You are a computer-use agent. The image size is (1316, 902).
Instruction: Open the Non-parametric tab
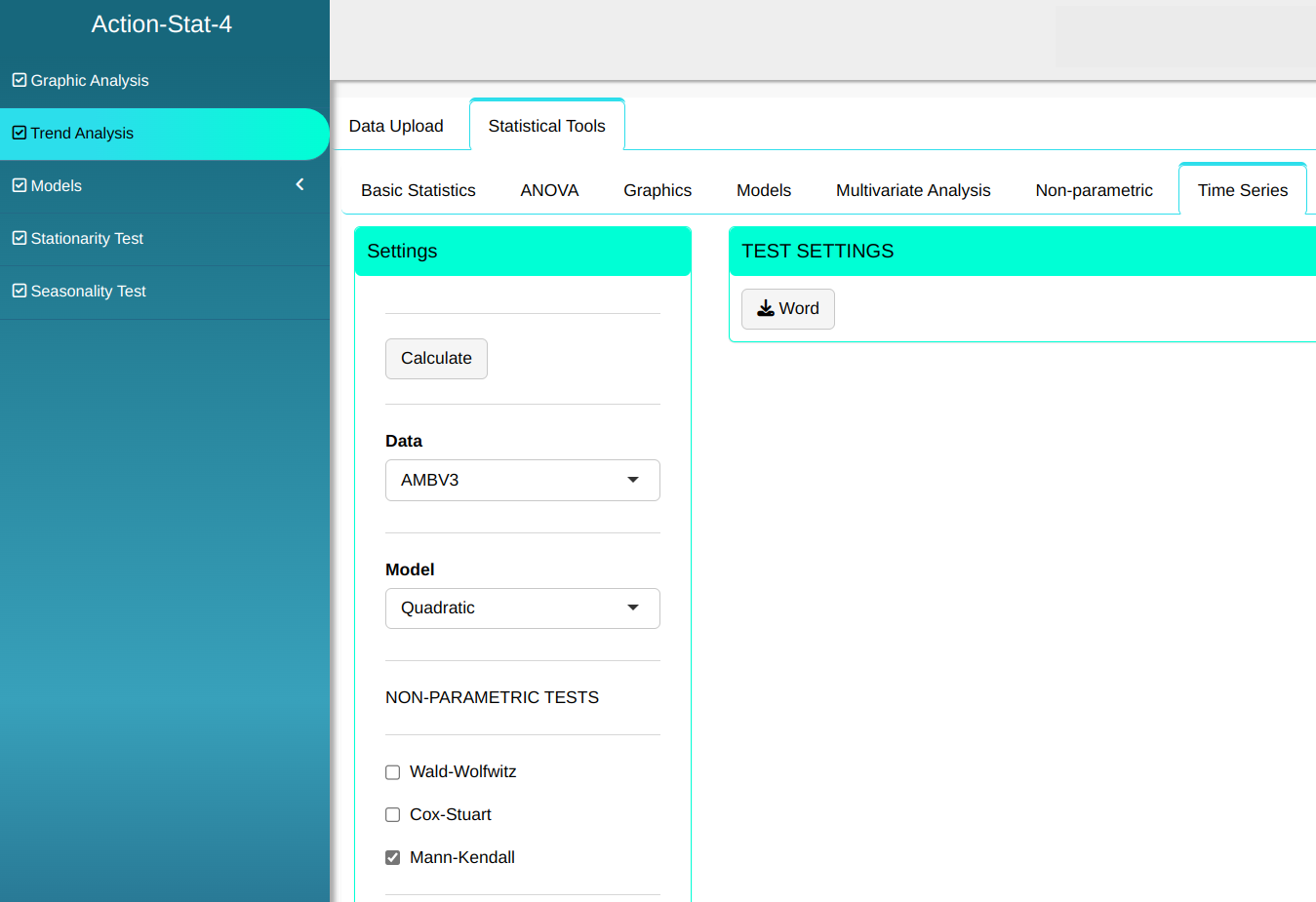coord(1094,190)
